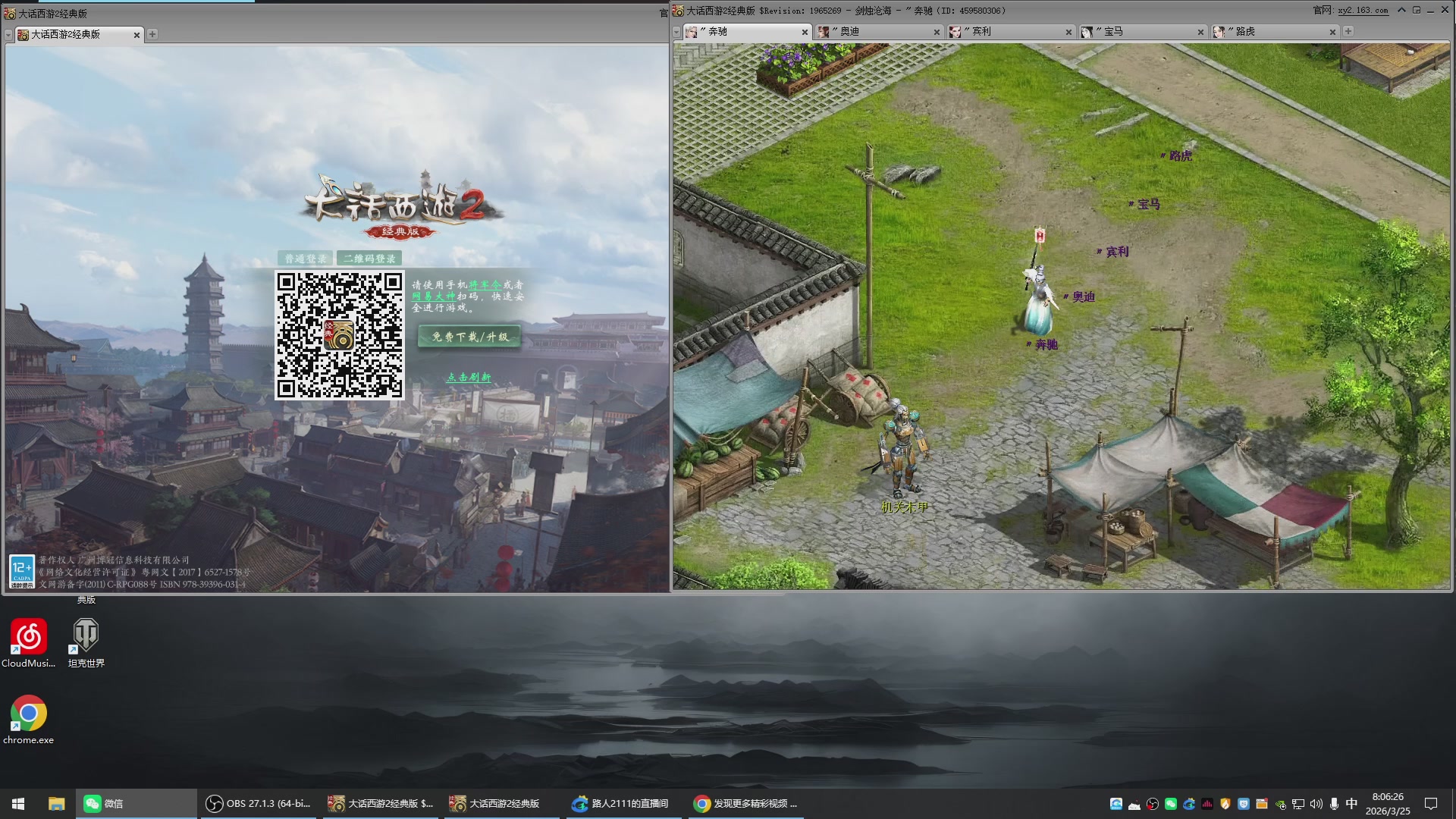
Task: Add new tab beside the 路虎 tab
Action: pyautogui.click(x=1348, y=32)
